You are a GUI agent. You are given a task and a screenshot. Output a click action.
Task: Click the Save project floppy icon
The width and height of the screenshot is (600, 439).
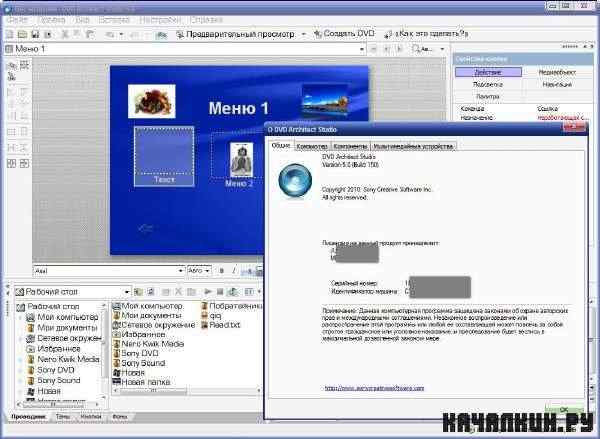(x=35, y=34)
